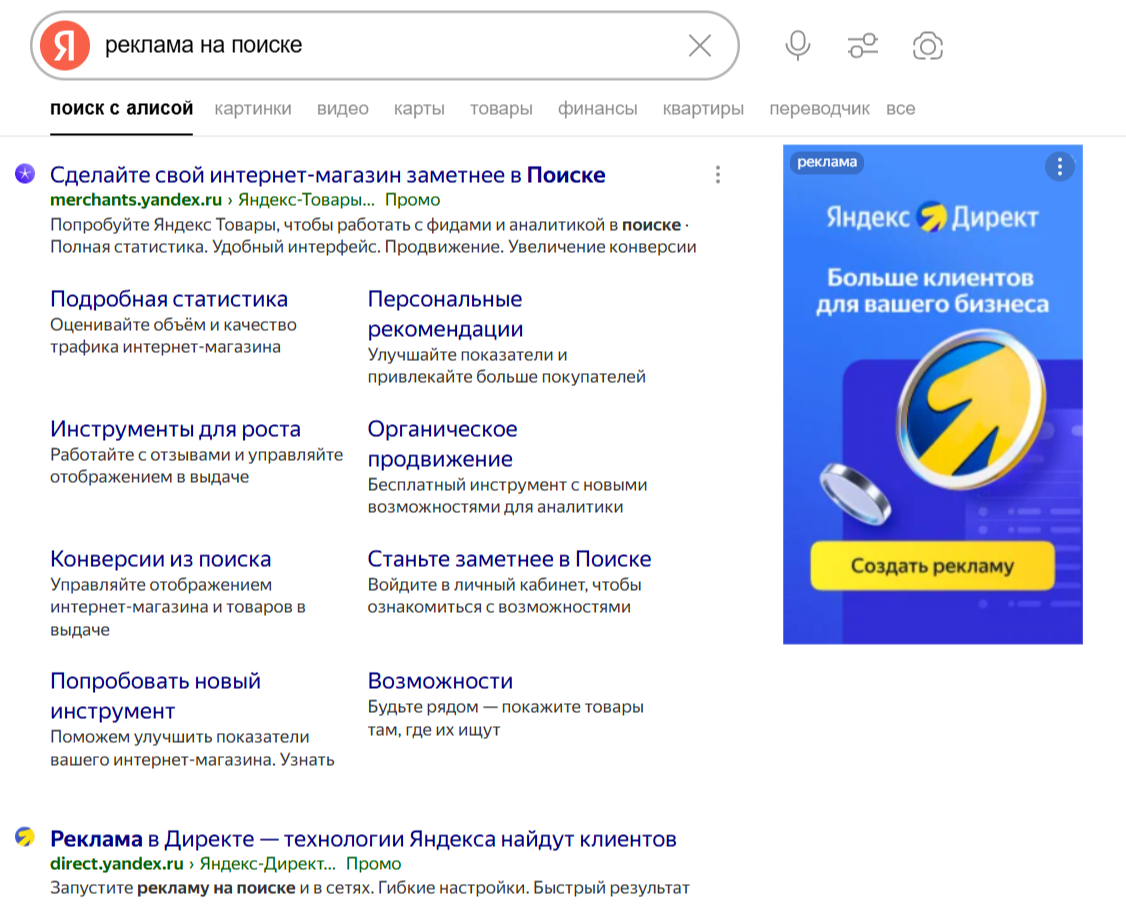The height and width of the screenshot is (914, 1126).
Task: Click the «Яндекс-Товары...» breadcrumb in the first result
Action: point(306,200)
